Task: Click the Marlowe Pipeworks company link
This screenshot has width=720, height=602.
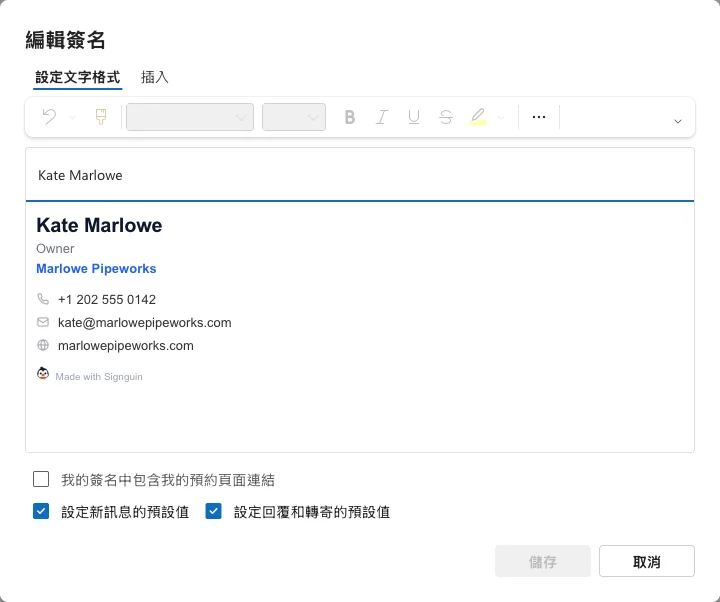Action: coord(96,269)
